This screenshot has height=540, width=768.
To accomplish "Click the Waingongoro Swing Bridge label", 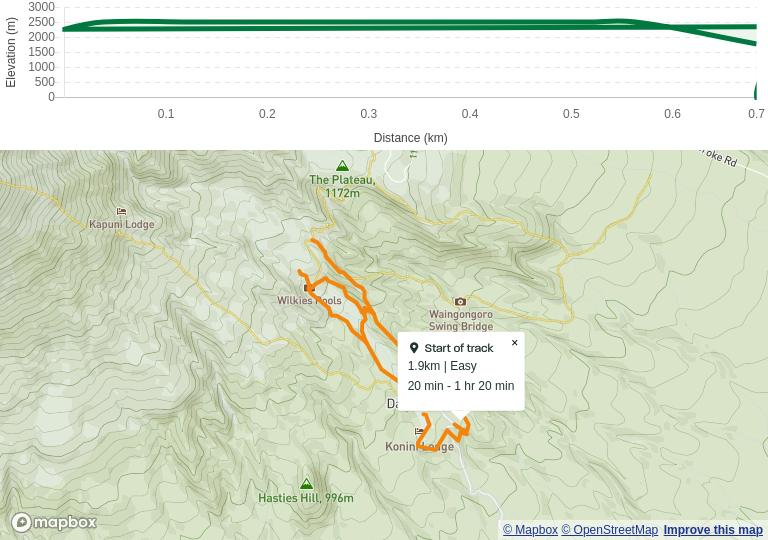I will (x=461, y=320).
